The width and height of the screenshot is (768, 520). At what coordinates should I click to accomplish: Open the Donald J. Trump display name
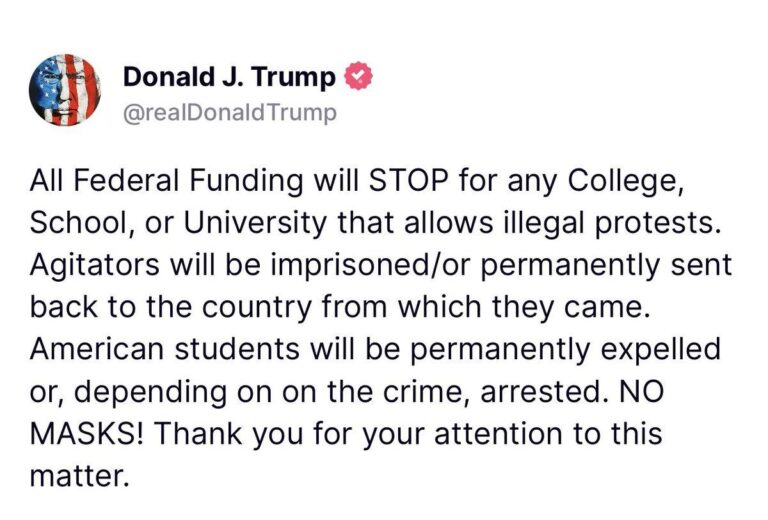(x=229, y=77)
